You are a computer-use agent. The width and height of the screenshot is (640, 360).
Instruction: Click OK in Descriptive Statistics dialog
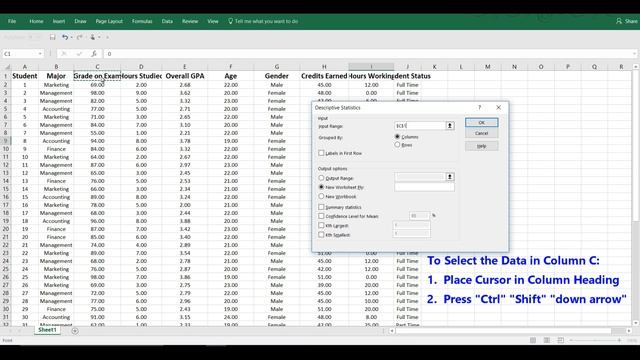click(482, 122)
